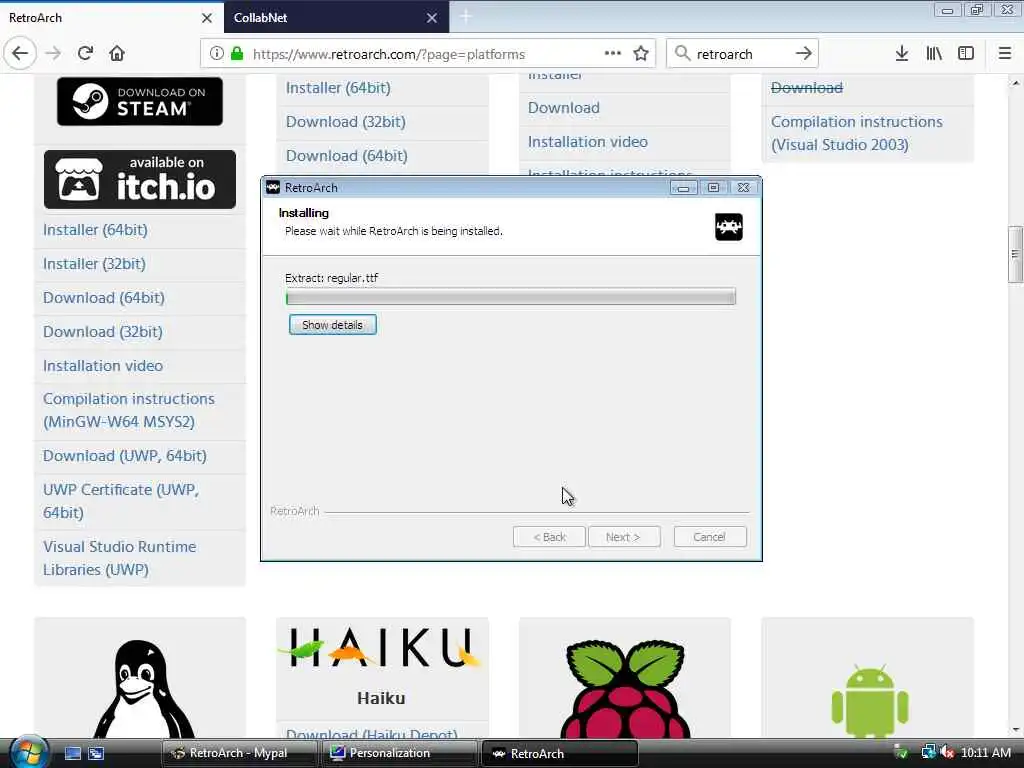Viewport: 1024px width, 768px height.
Task: Click the Cancel button in installer
Action: pos(710,537)
